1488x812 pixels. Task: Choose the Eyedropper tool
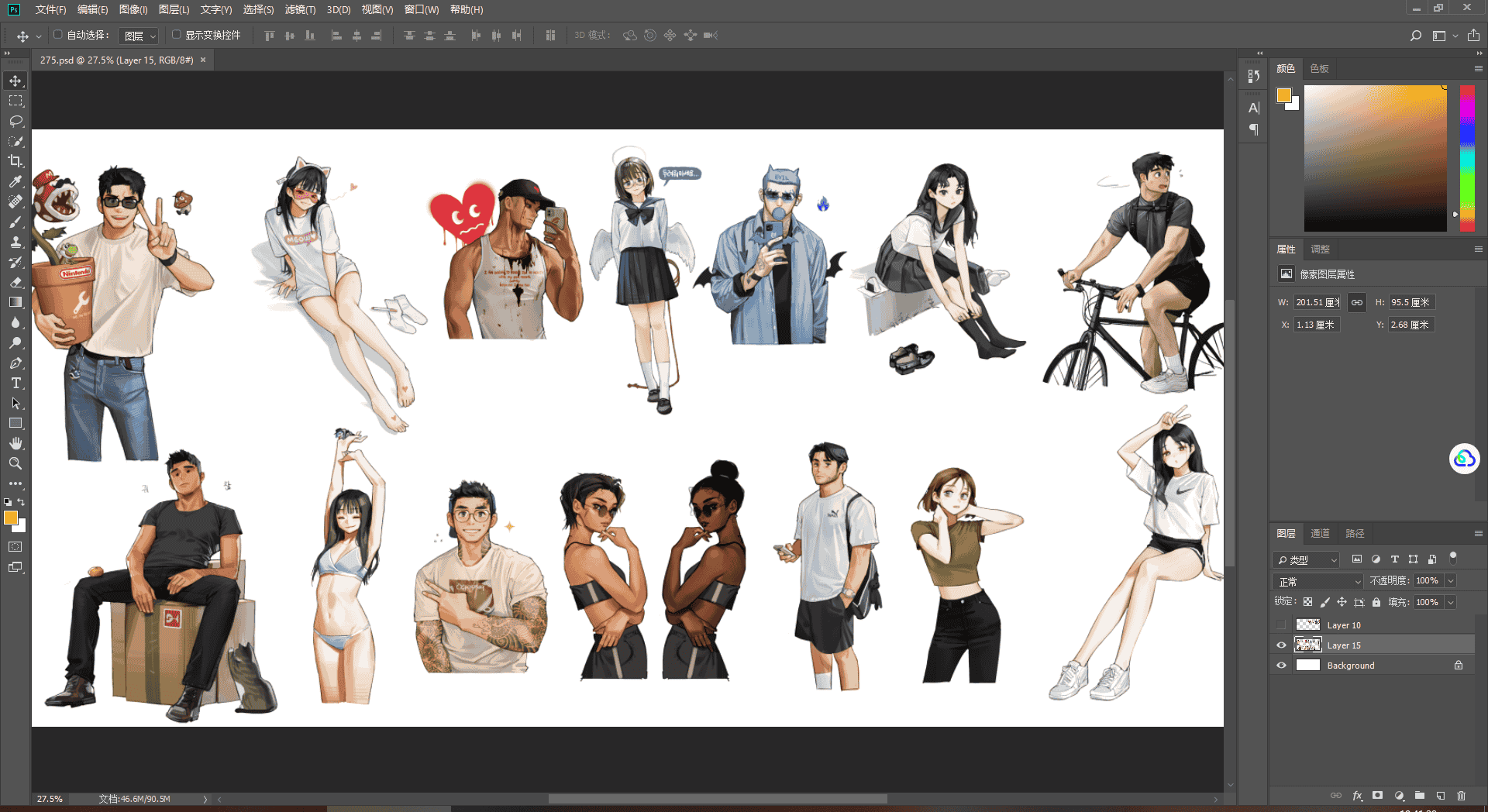point(15,181)
